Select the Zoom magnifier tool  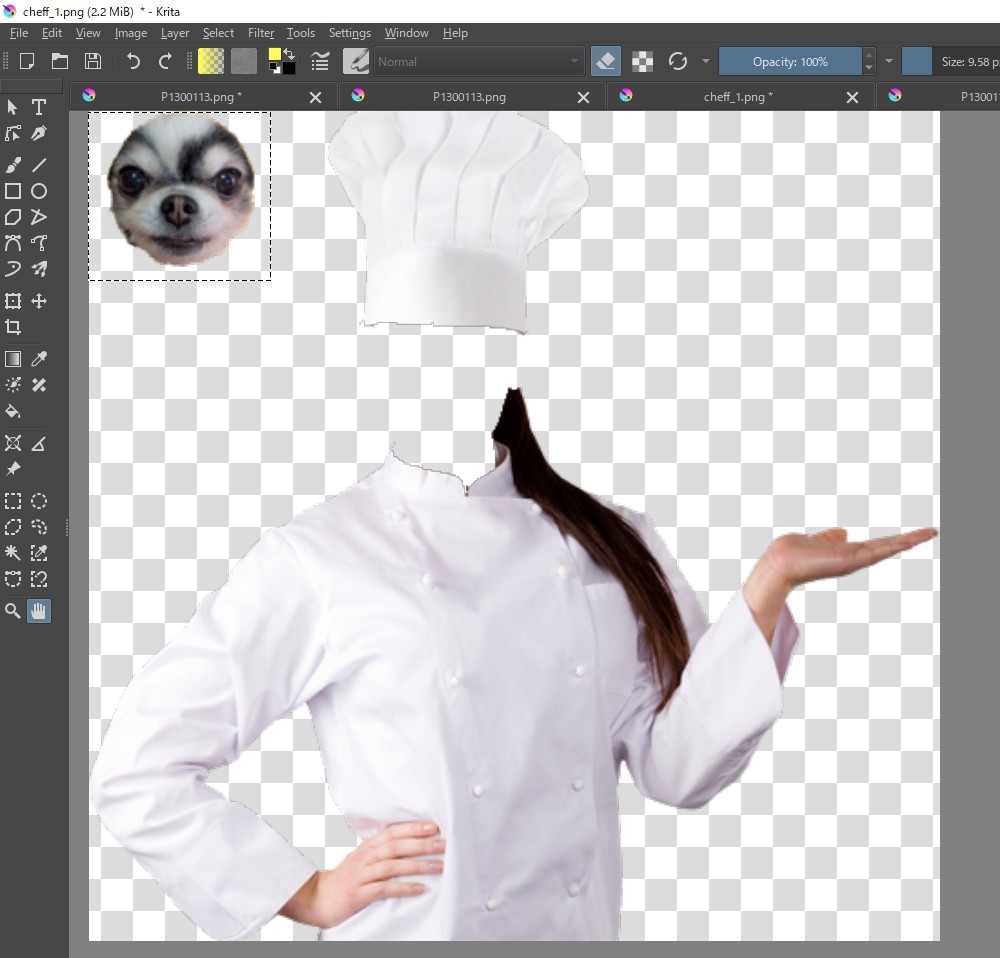click(13, 611)
